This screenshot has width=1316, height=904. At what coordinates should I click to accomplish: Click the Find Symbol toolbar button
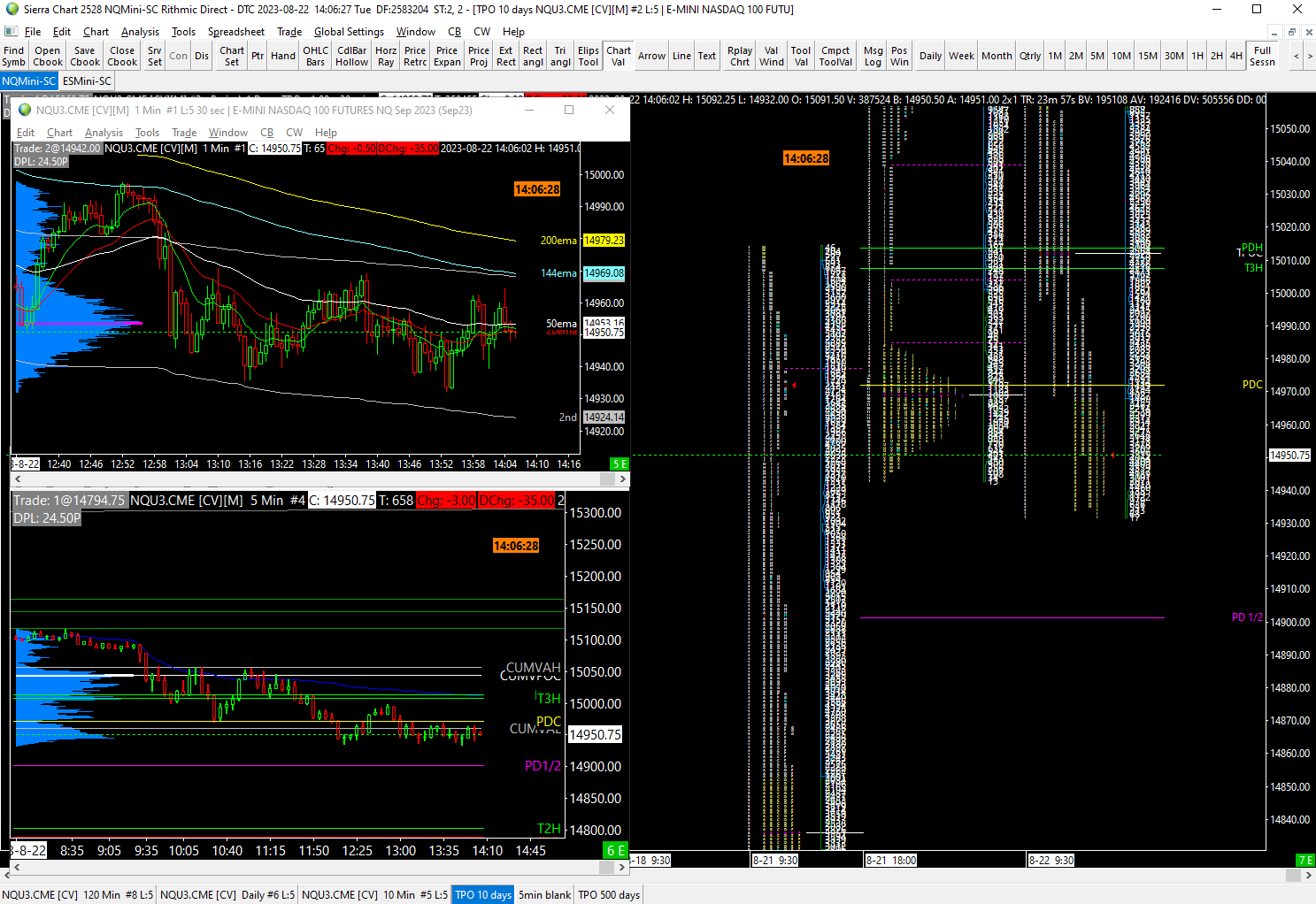click(x=14, y=56)
